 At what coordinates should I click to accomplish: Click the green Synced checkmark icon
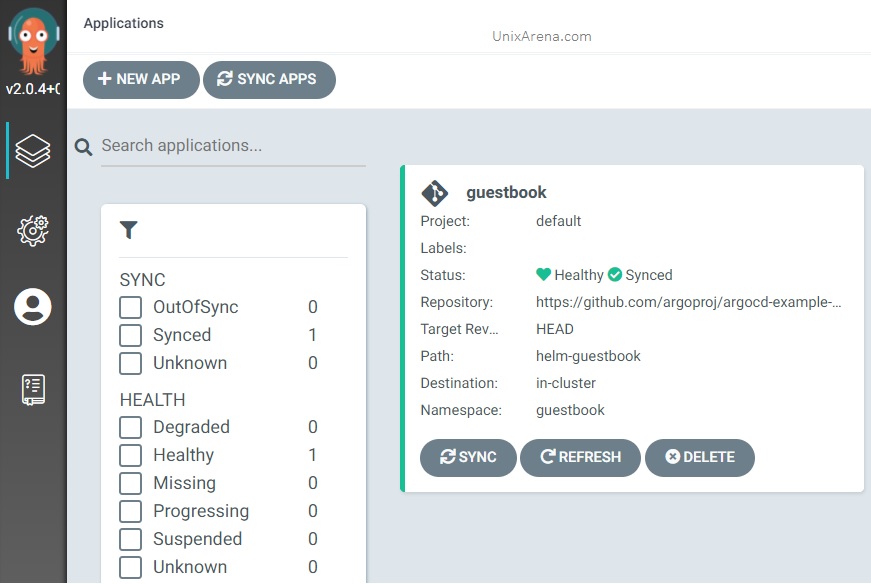(x=615, y=274)
